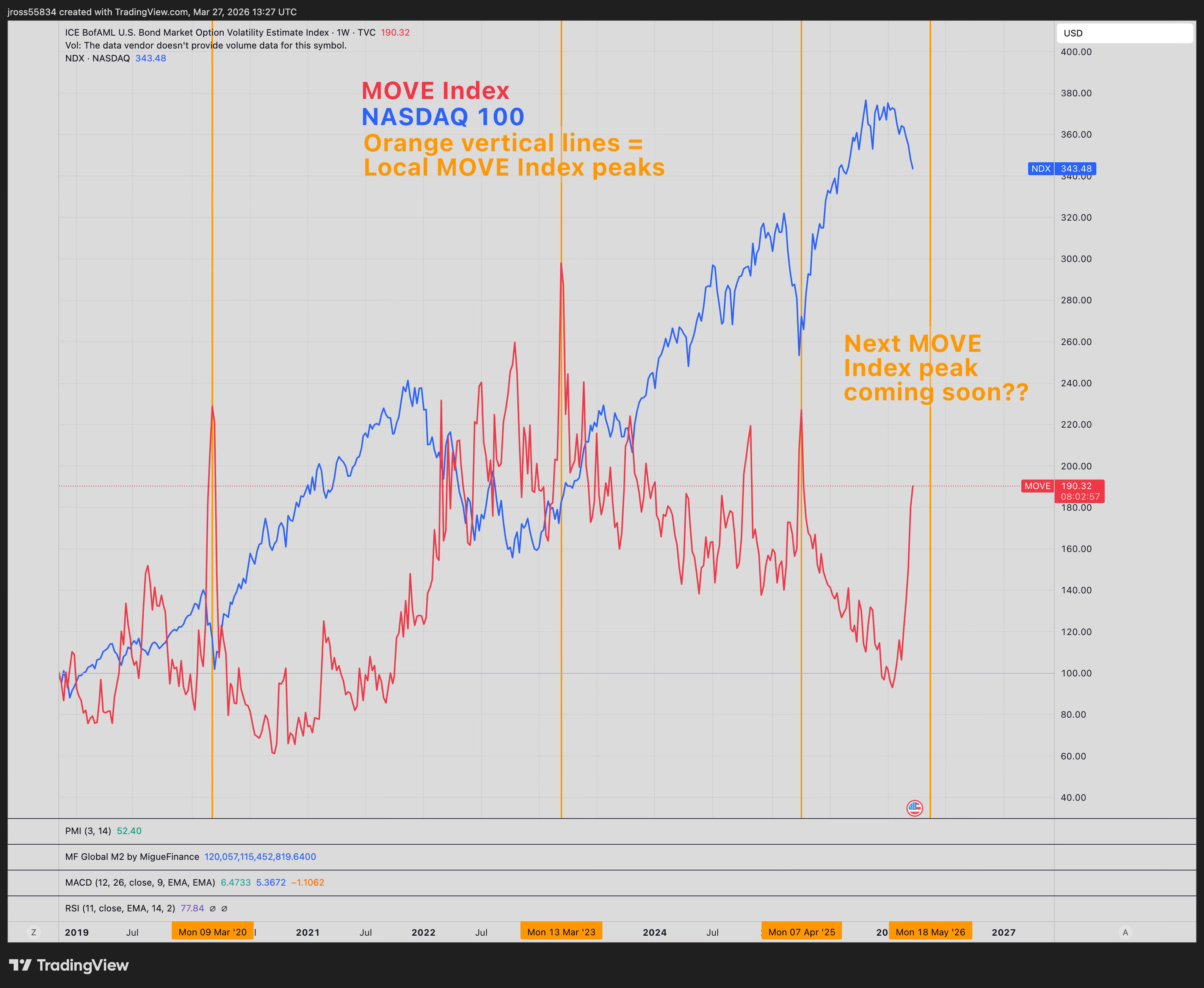
Task: Click the red 'MOVE Index' text annotation
Action: [x=435, y=91]
